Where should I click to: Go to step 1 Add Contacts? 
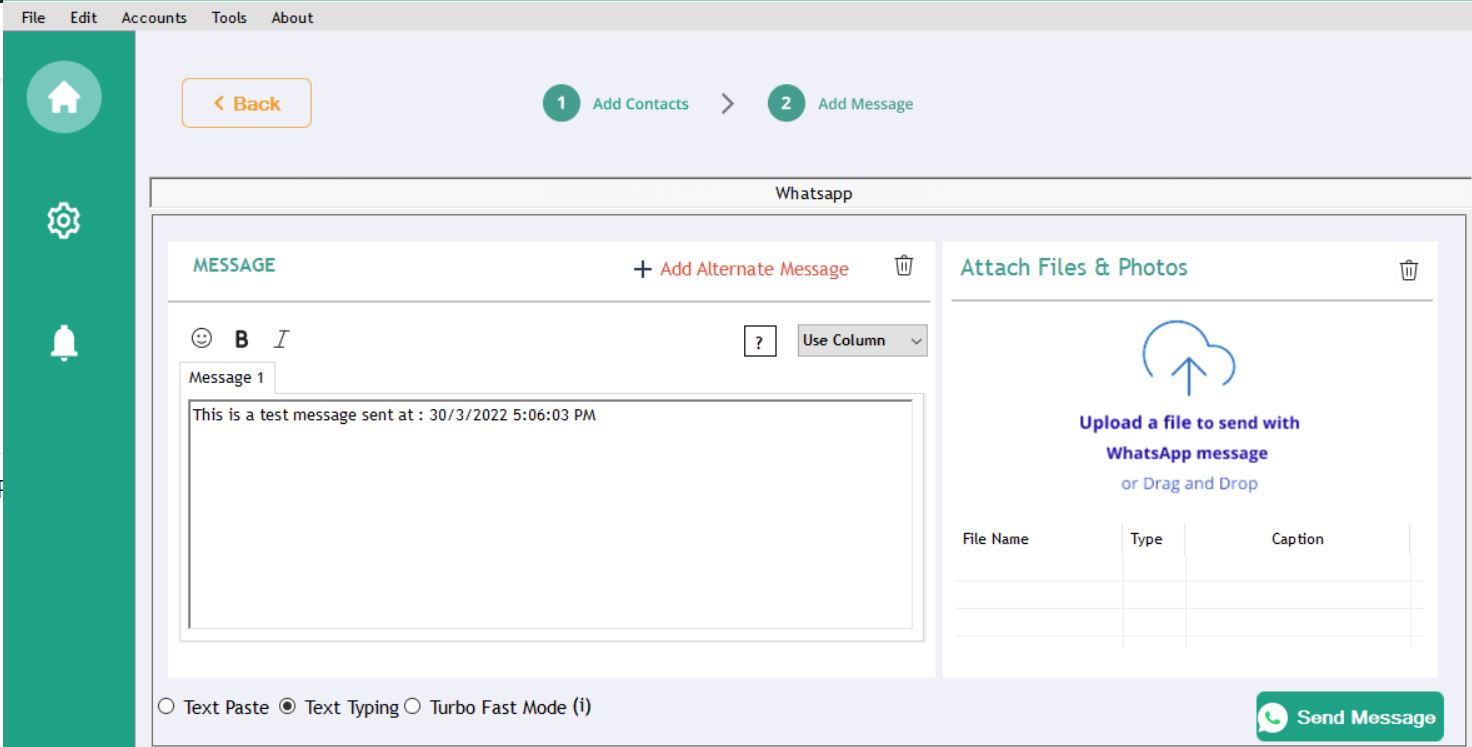pyautogui.click(x=616, y=103)
